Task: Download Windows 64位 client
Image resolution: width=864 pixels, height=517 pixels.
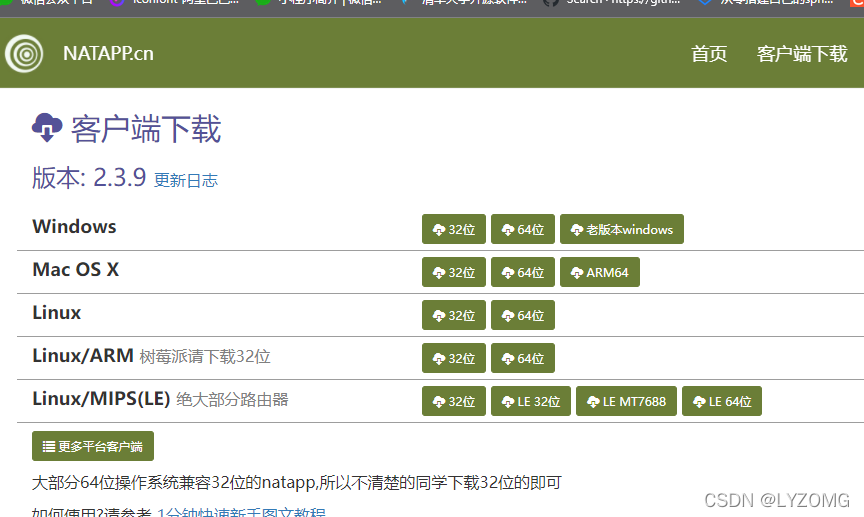Action: 522,229
